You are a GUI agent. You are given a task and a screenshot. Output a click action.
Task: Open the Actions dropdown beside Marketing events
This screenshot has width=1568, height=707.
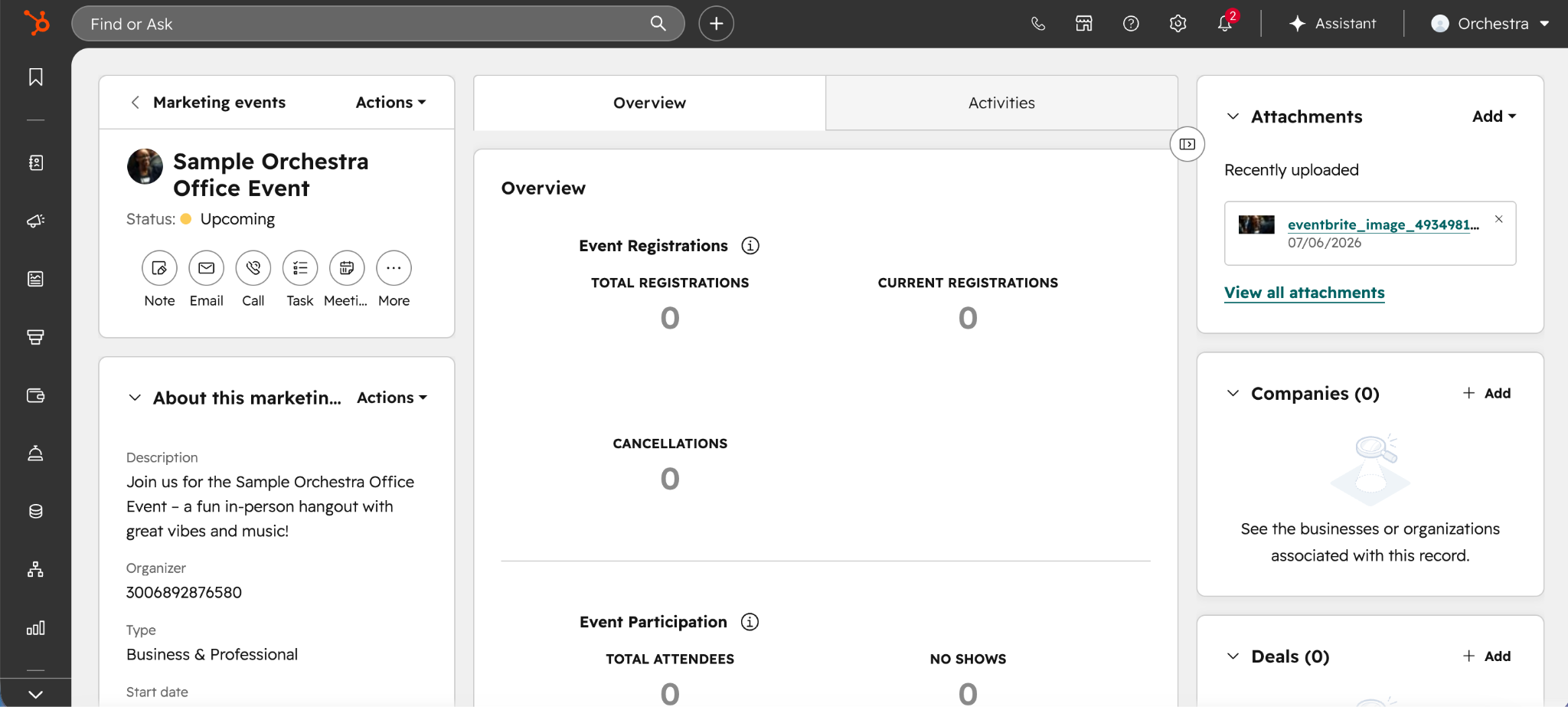click(x=391, y=103)
